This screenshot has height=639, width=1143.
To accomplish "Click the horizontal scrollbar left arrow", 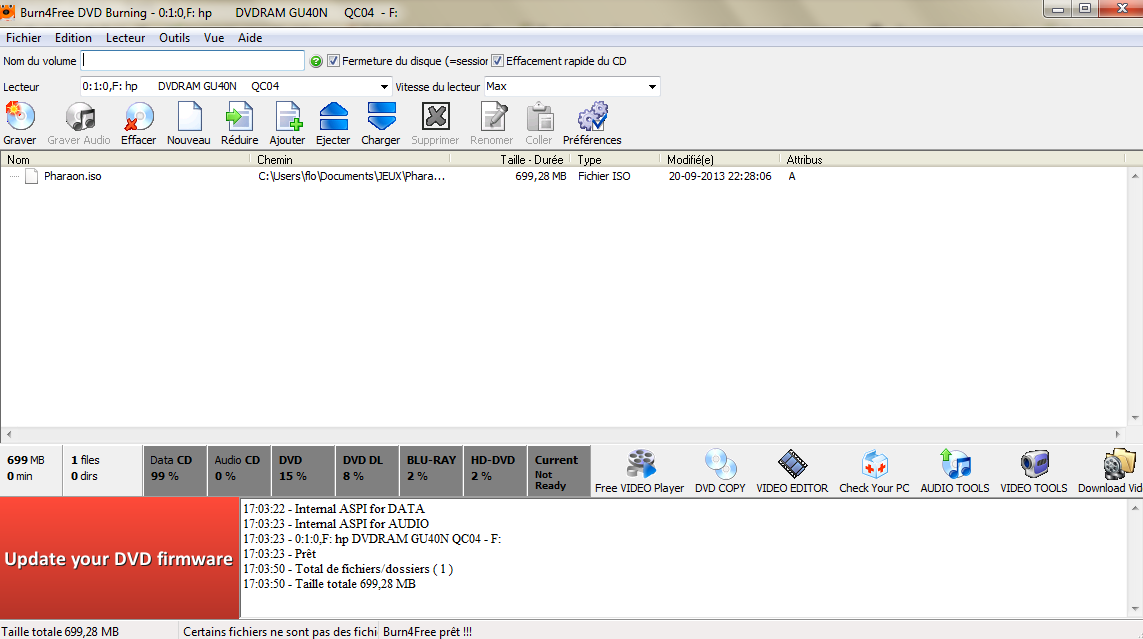I will (x=9, y=434).
